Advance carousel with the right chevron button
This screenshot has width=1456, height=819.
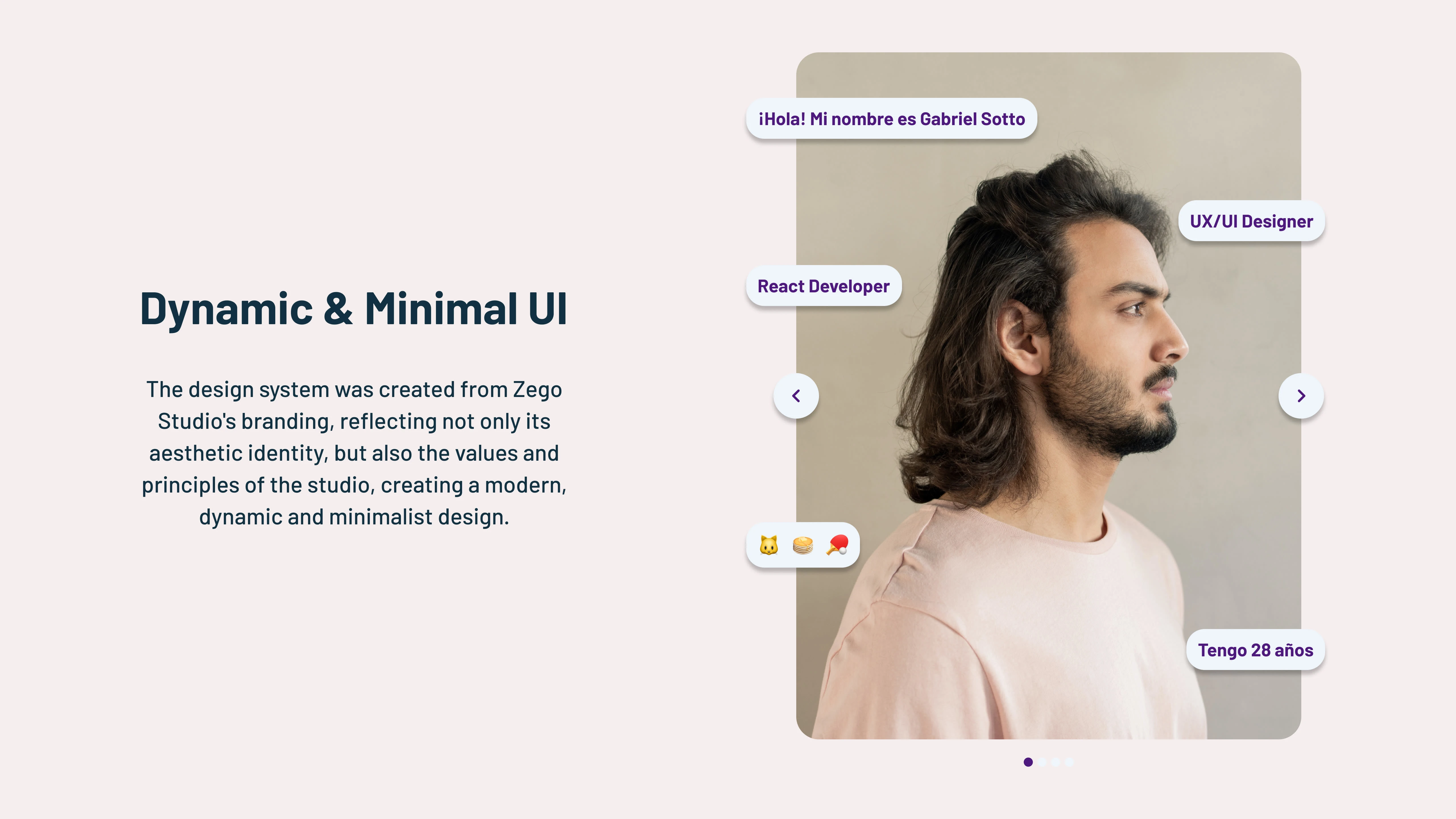click(x=1301, y=396)
